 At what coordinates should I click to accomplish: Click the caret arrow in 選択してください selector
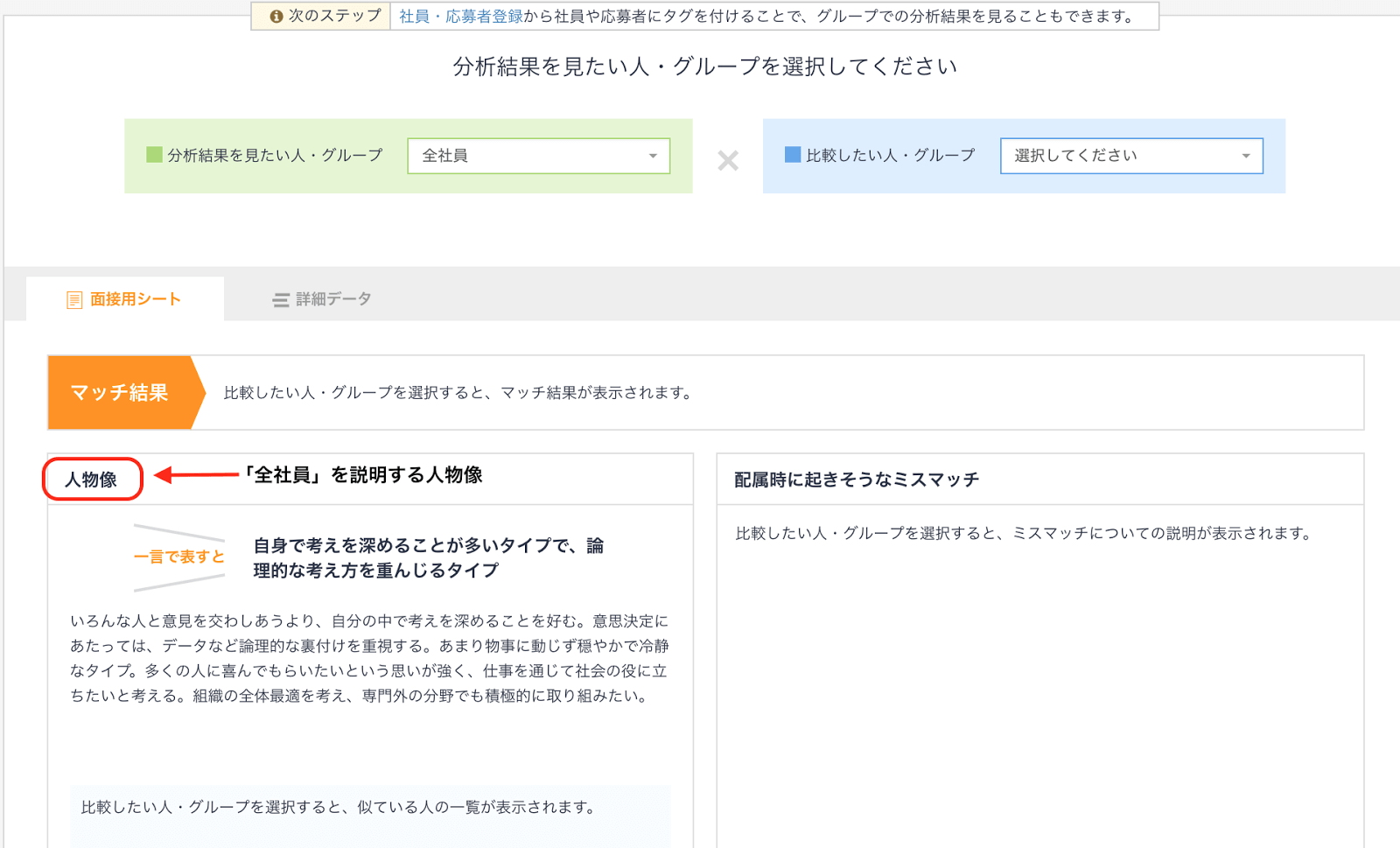1246,157
